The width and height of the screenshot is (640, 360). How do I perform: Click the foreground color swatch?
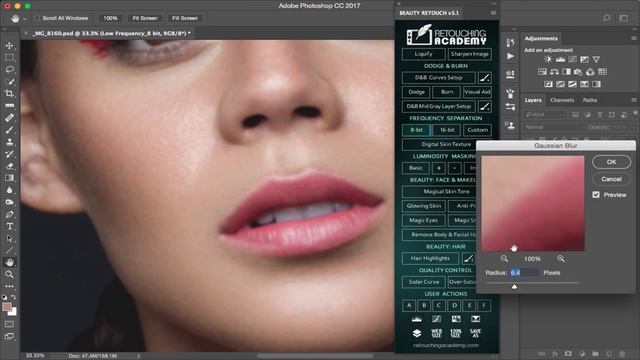7,307
